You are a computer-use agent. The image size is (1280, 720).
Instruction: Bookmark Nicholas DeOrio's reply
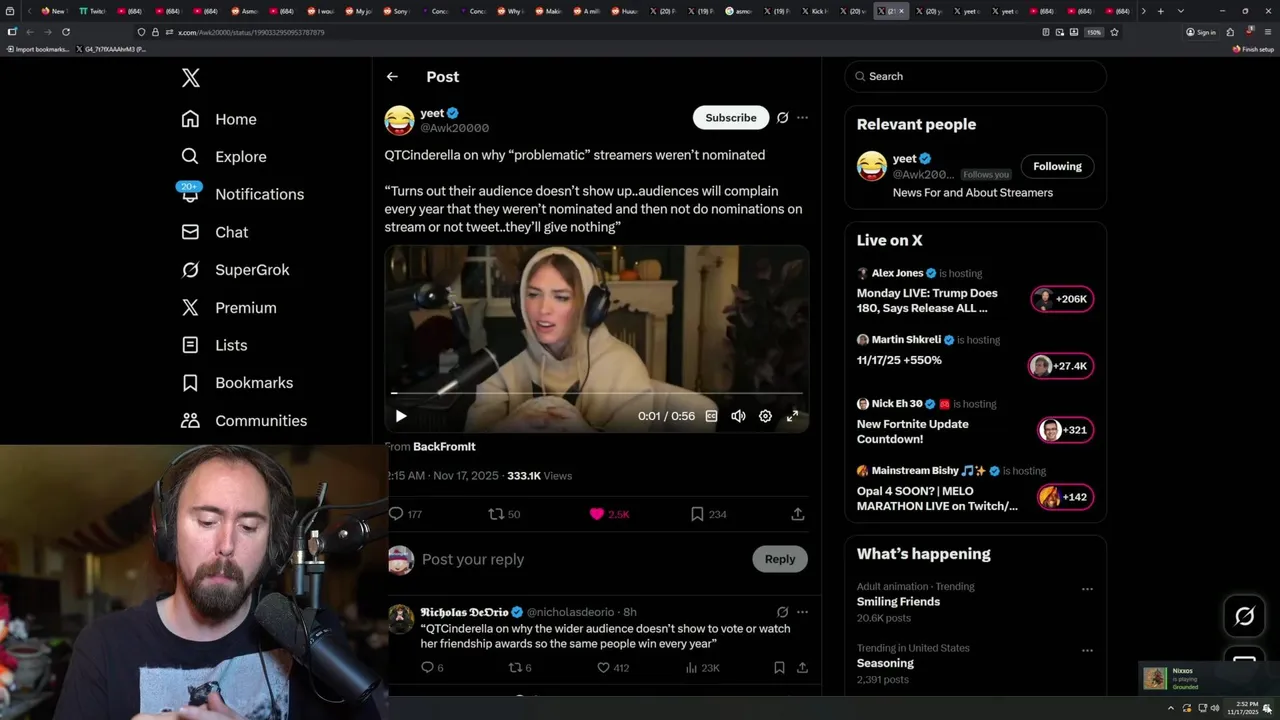[x=779, y=667]
